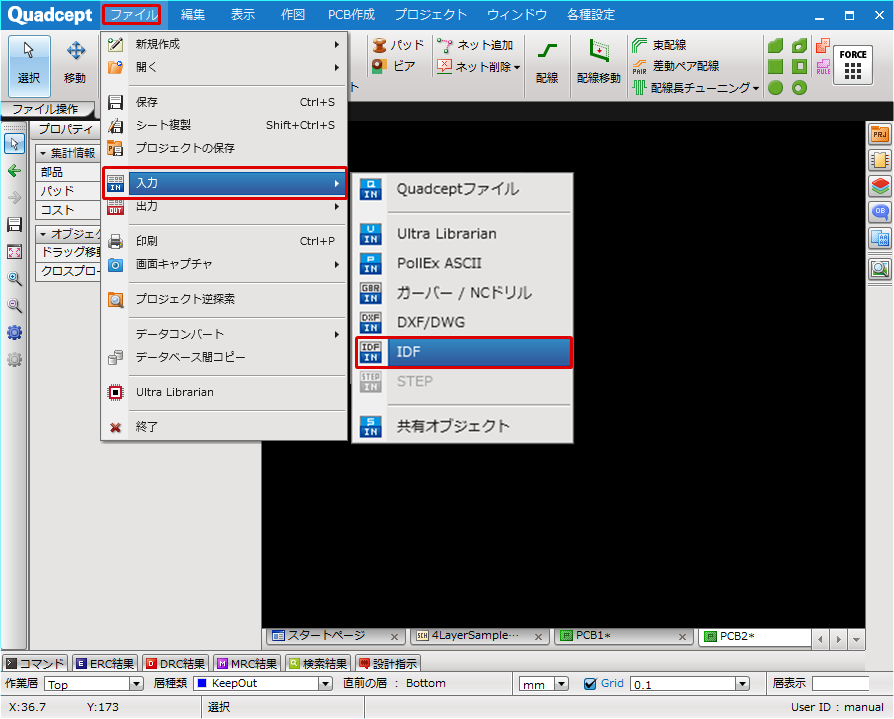The image size is (894, 719).
Task: Open the コマンド tab
Action: (35, 664)
